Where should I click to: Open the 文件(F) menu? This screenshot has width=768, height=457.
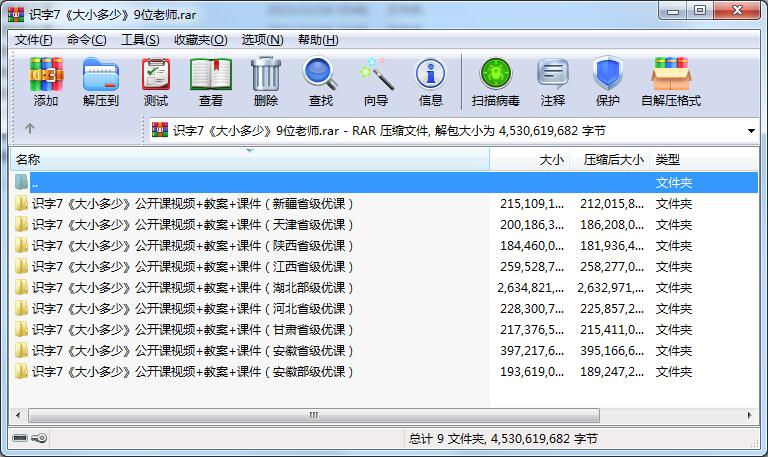[x=33, y=40]
